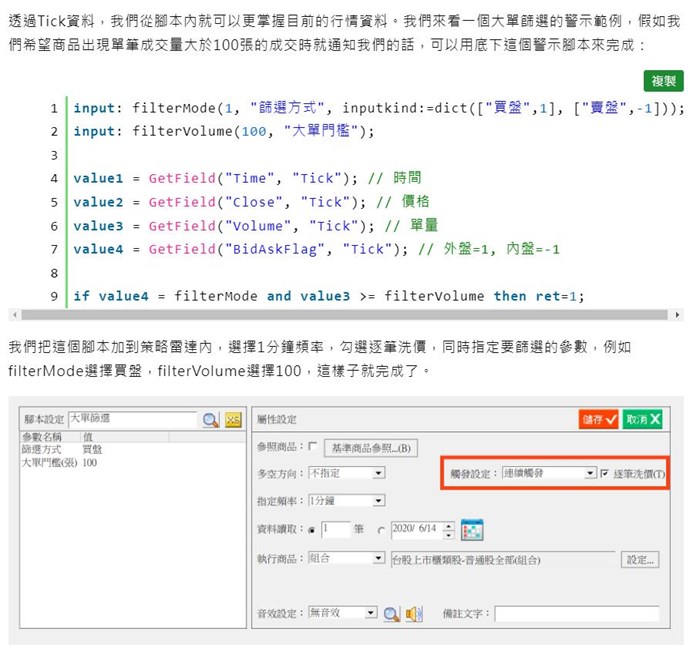This screenshot has height=645, width=690.
Task: Copy the code with 複製 button
Action: point(663,81)
